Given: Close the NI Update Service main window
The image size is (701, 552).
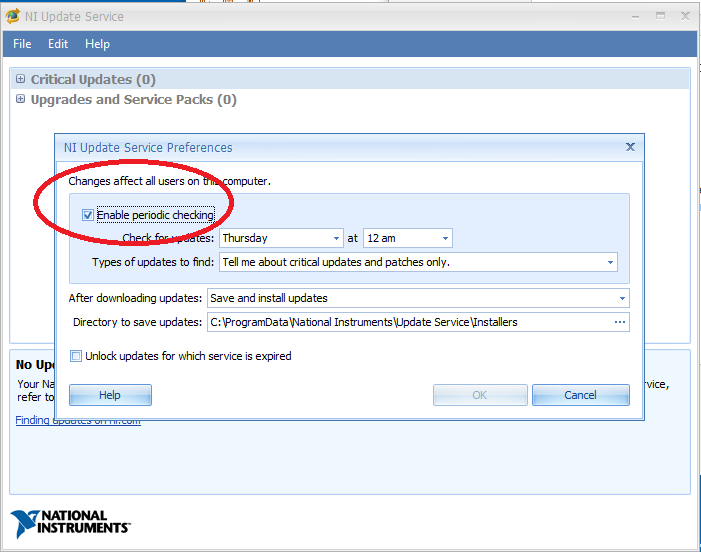Looking at the screenshot, I should [x=685, y=16].
